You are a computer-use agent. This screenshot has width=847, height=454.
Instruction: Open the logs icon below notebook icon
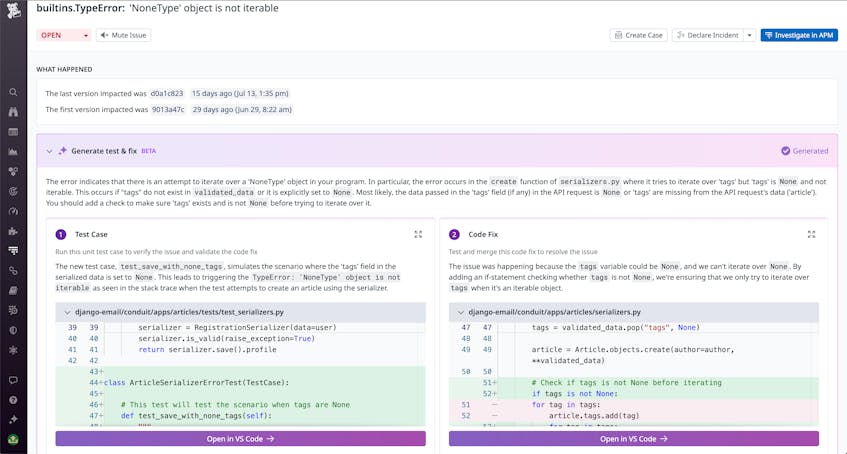tap(14, 310)
